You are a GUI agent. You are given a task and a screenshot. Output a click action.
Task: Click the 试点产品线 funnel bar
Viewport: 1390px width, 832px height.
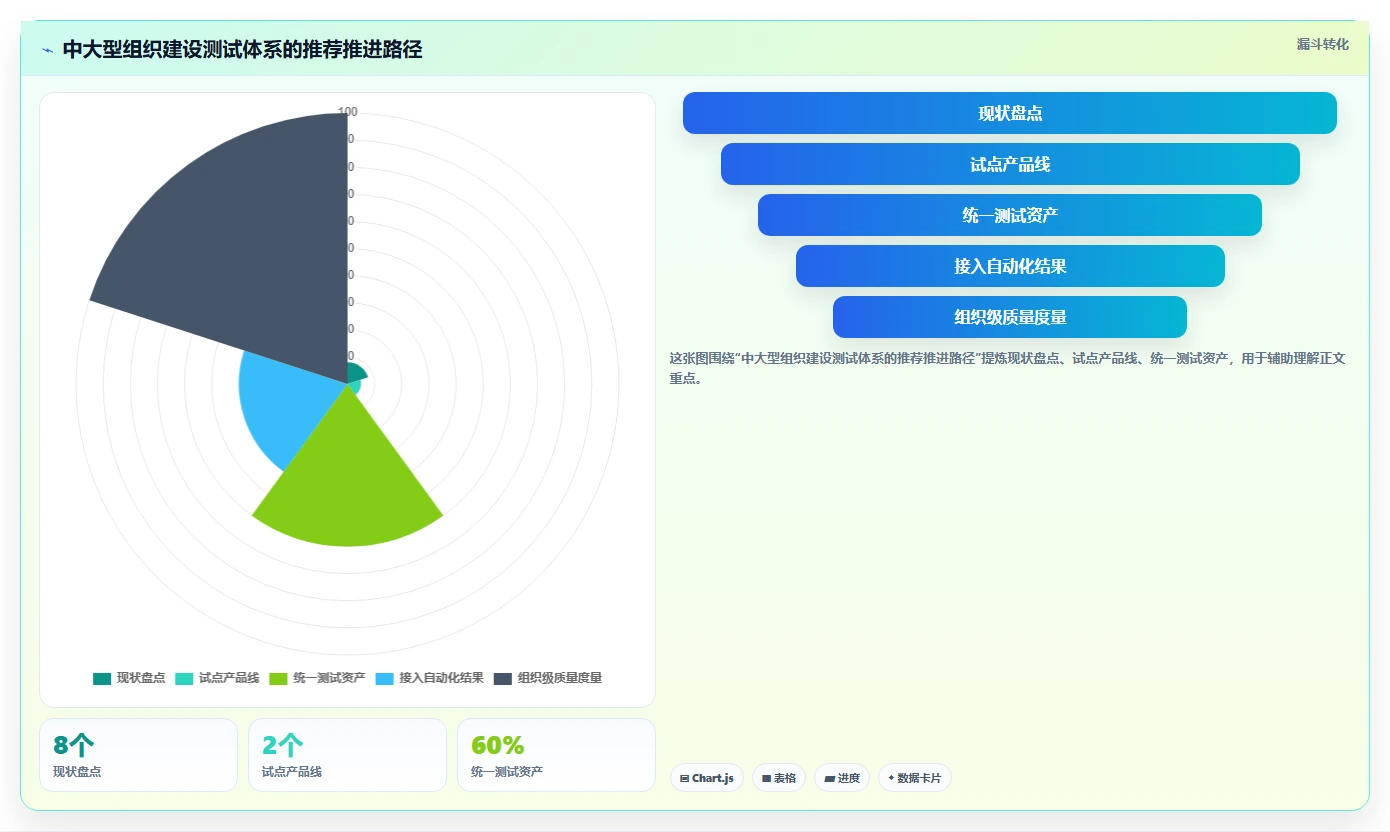tap(1010, 164)
